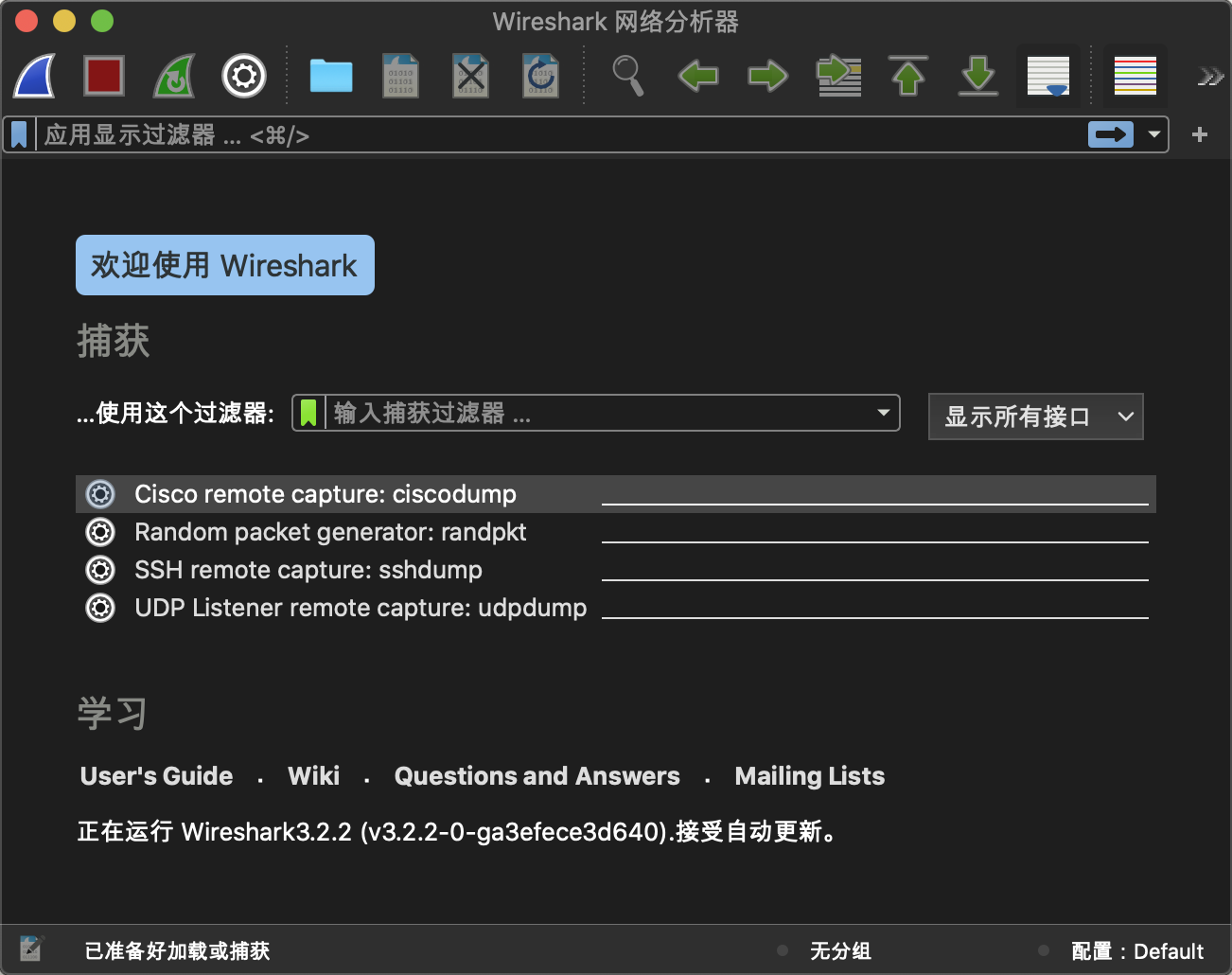Minimize window with yellow button
The image size is (1232, 975).
coord(64,21)
